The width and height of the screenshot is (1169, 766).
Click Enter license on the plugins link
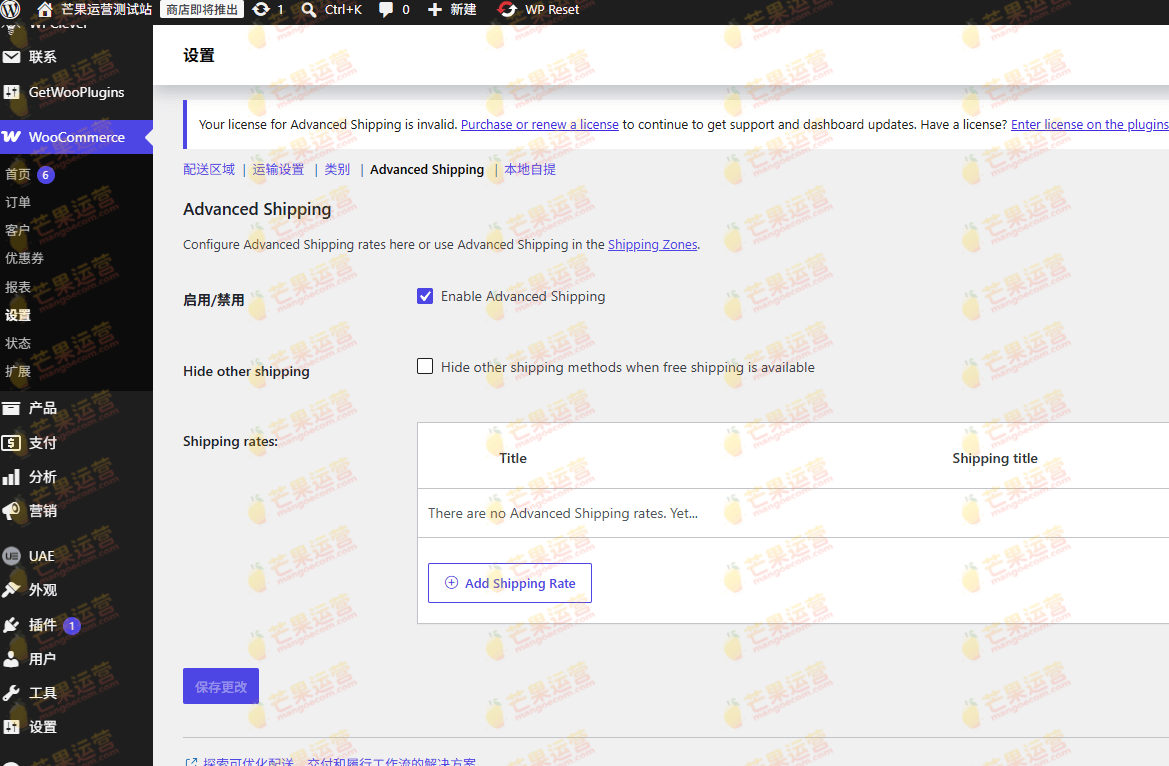[x=1089, y=125]
